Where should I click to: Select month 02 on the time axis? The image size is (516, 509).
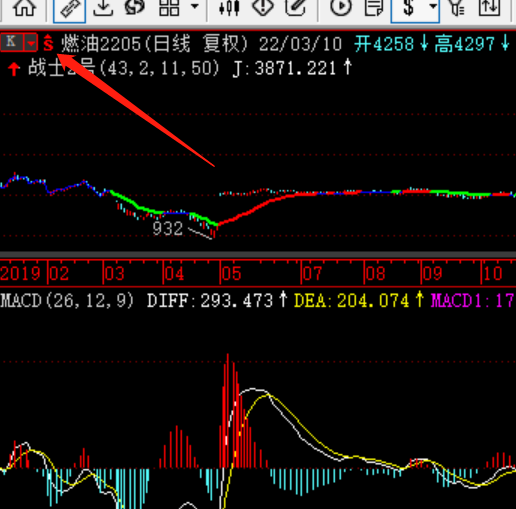point(59,274)
